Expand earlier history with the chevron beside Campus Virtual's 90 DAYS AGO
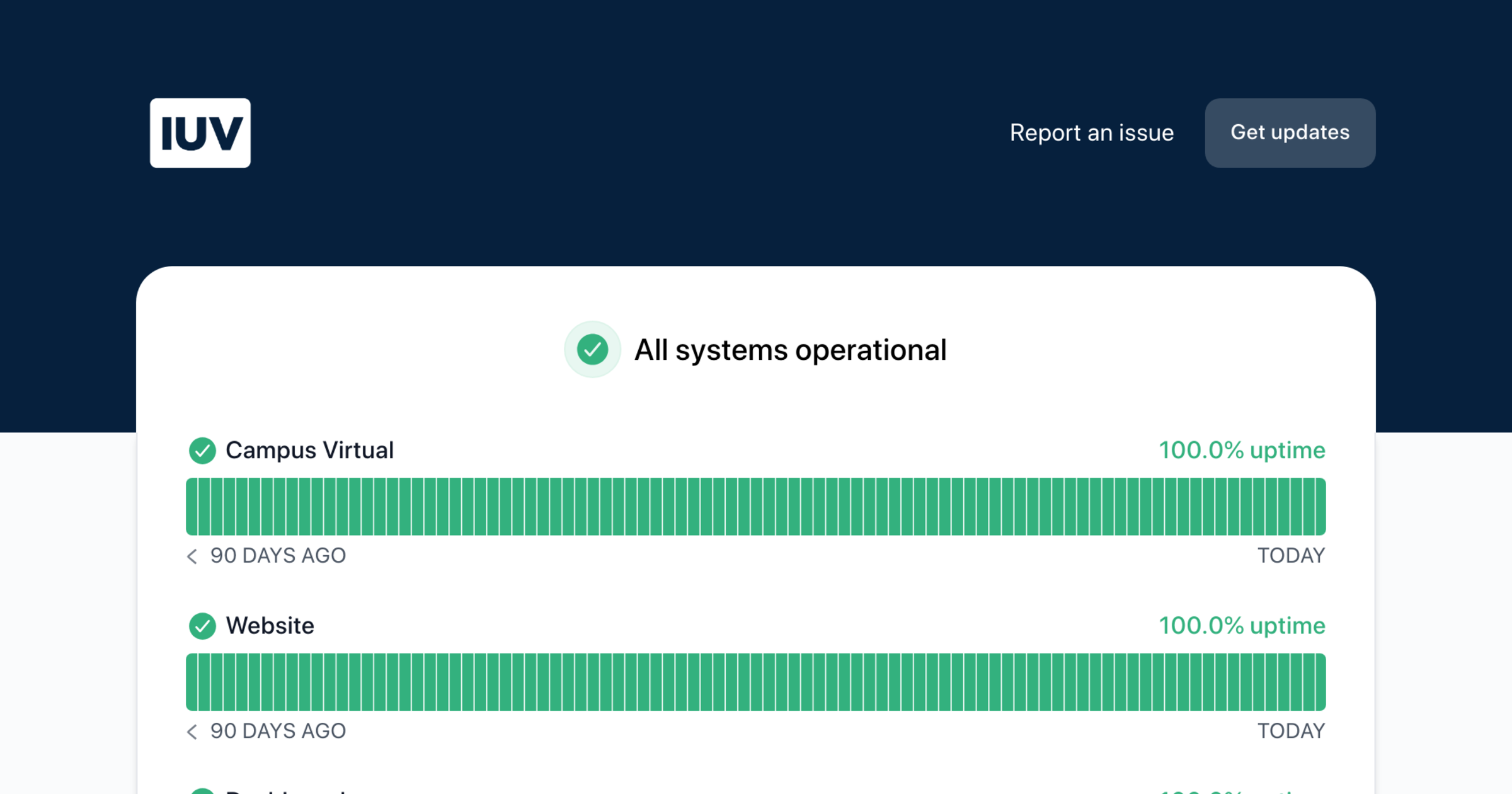Screen dimensions: 1512x794 point(191,556)
